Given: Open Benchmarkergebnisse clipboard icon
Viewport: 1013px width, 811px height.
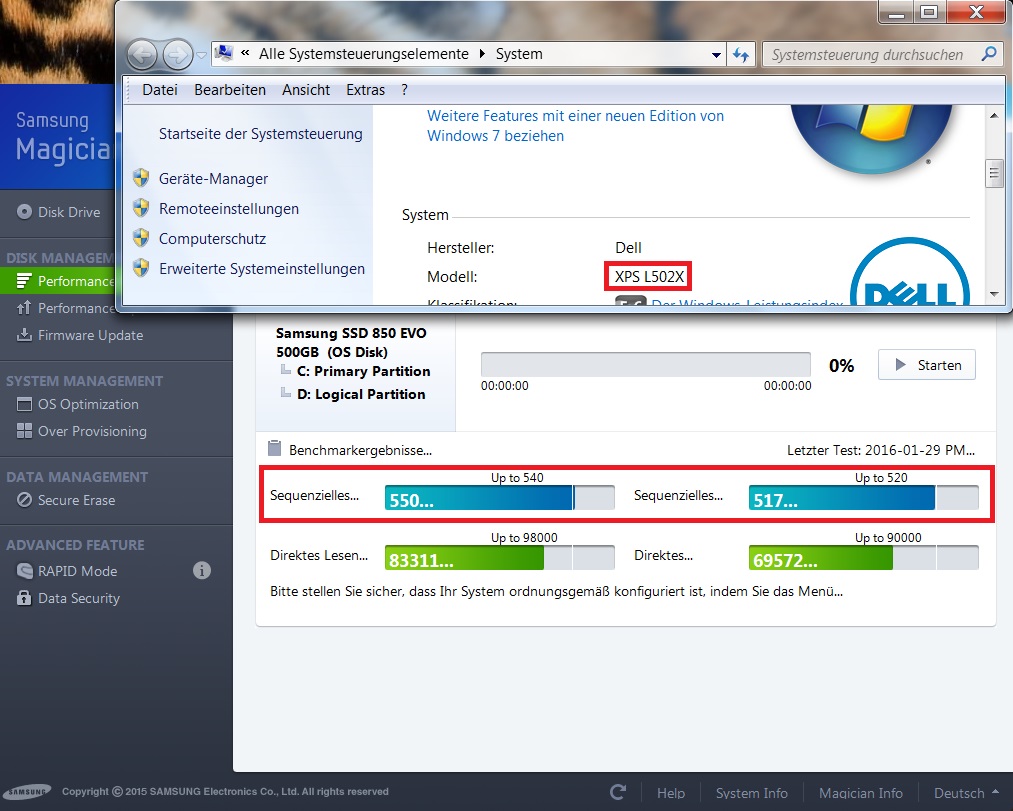Looking at the screenshot, I should tap(275, 448).
